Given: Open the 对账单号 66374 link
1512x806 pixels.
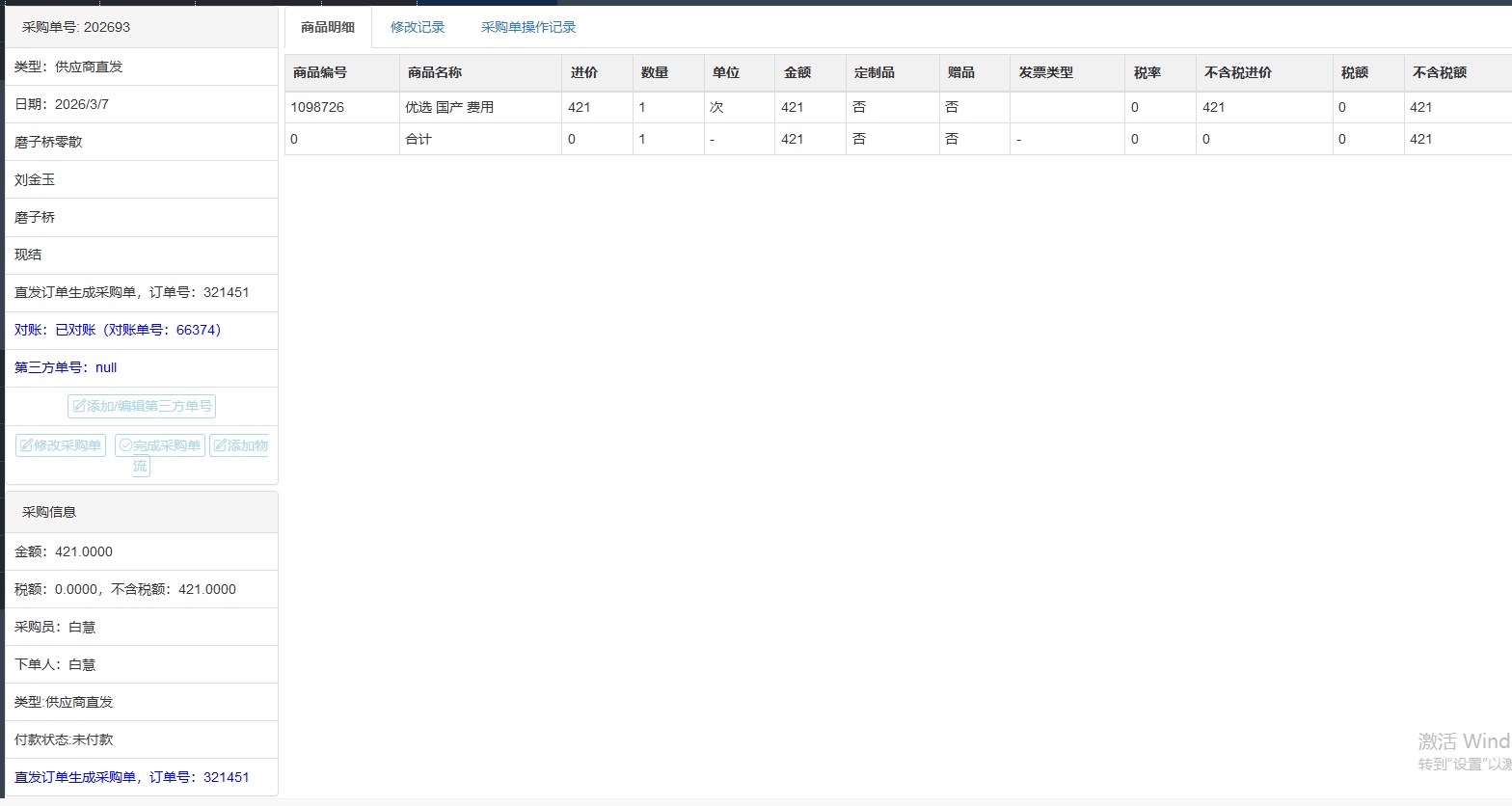Looking at the screenshot, I should pos(118,330).
